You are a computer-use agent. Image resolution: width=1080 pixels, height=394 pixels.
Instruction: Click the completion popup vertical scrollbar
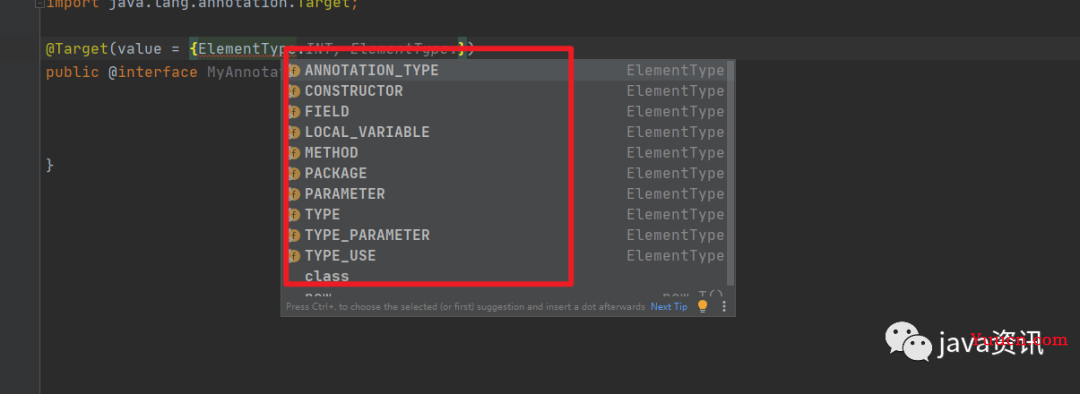point(731,172)
